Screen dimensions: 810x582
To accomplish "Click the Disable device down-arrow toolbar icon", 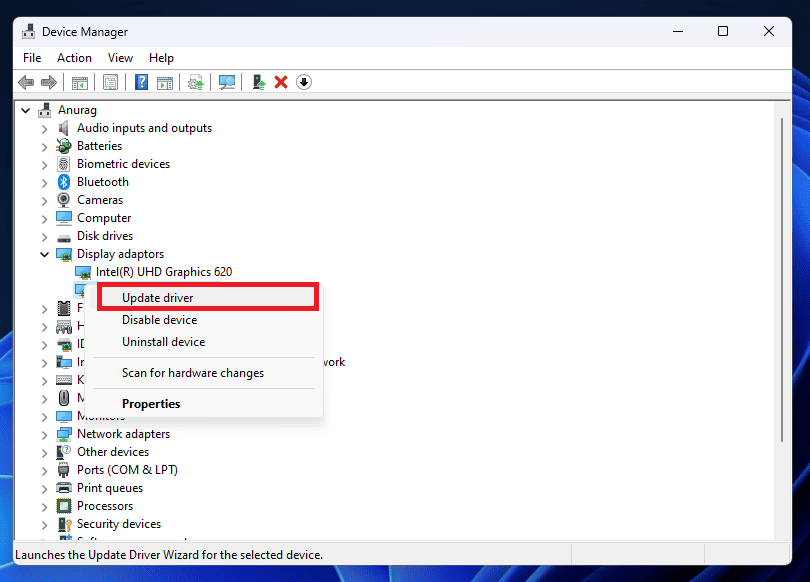I will point(304,82).
